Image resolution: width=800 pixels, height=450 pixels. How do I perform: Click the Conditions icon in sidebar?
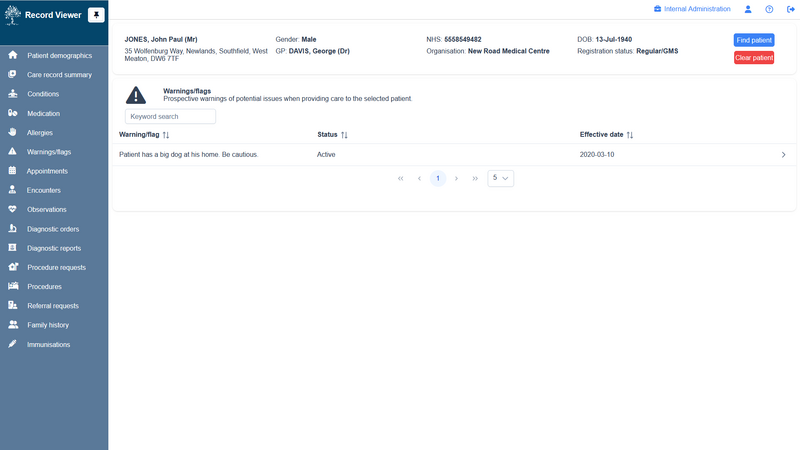(13, 94)
